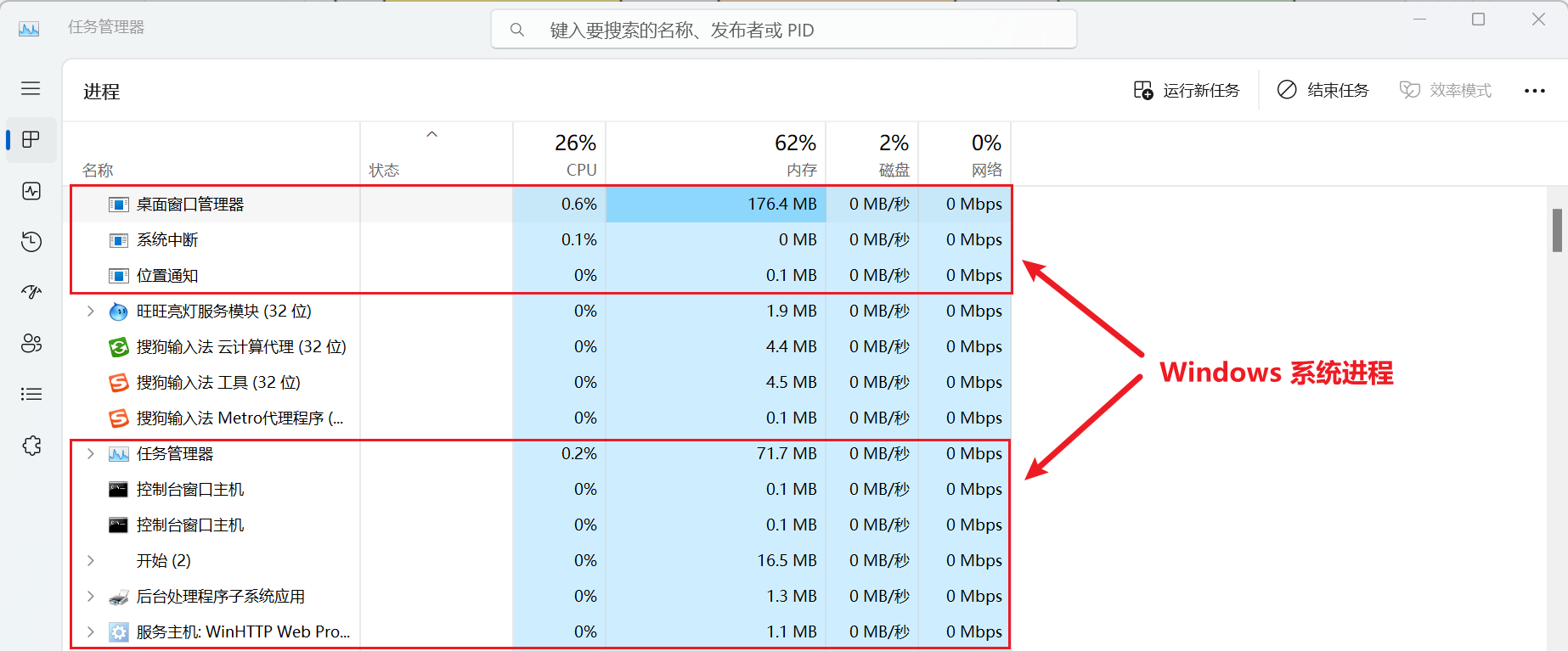The height and width of the screenshot is (651, 1568).
Task: Click the 效率模式 button
Action: (x=1446, y=90)
